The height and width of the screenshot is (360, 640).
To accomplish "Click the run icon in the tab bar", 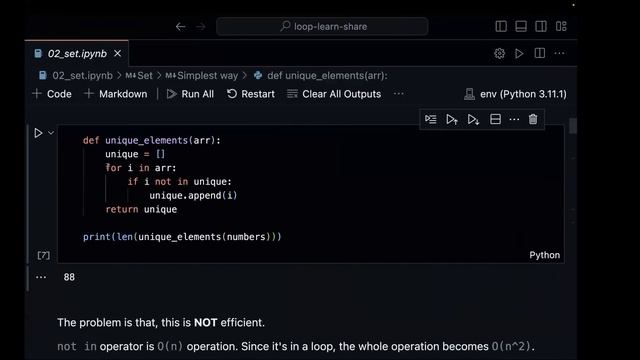I will pyautogui.click(x=519, y=53).
